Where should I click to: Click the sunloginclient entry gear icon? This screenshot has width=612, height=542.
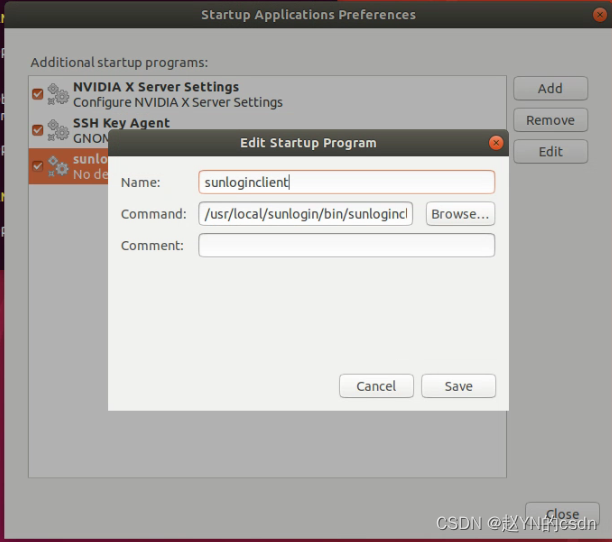coord(58,166)
